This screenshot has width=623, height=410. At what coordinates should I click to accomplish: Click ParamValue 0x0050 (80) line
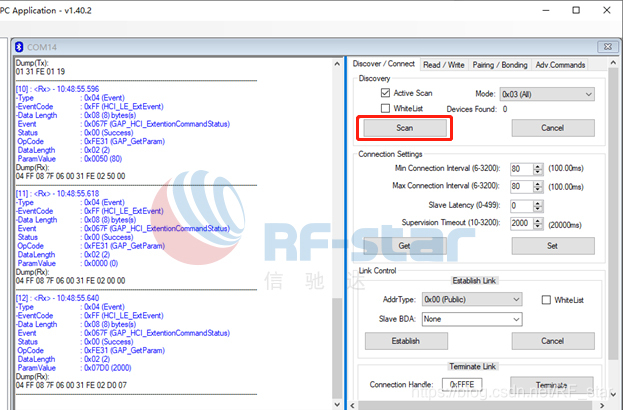coord(70,159)
